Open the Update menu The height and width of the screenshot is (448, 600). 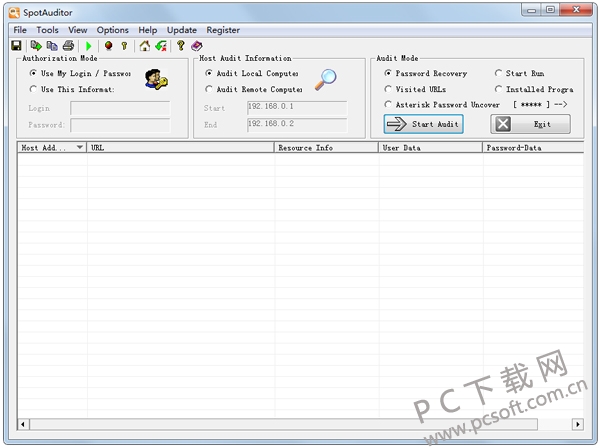point(182,30)
